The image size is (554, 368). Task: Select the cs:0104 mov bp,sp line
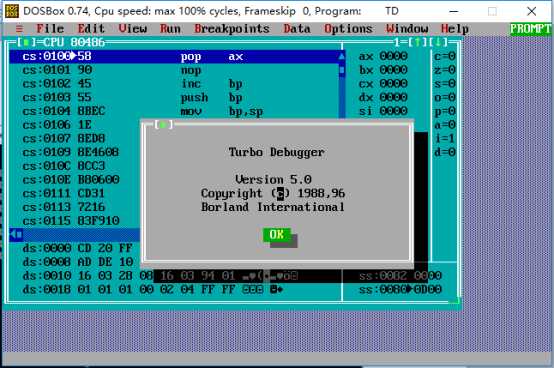173,111
